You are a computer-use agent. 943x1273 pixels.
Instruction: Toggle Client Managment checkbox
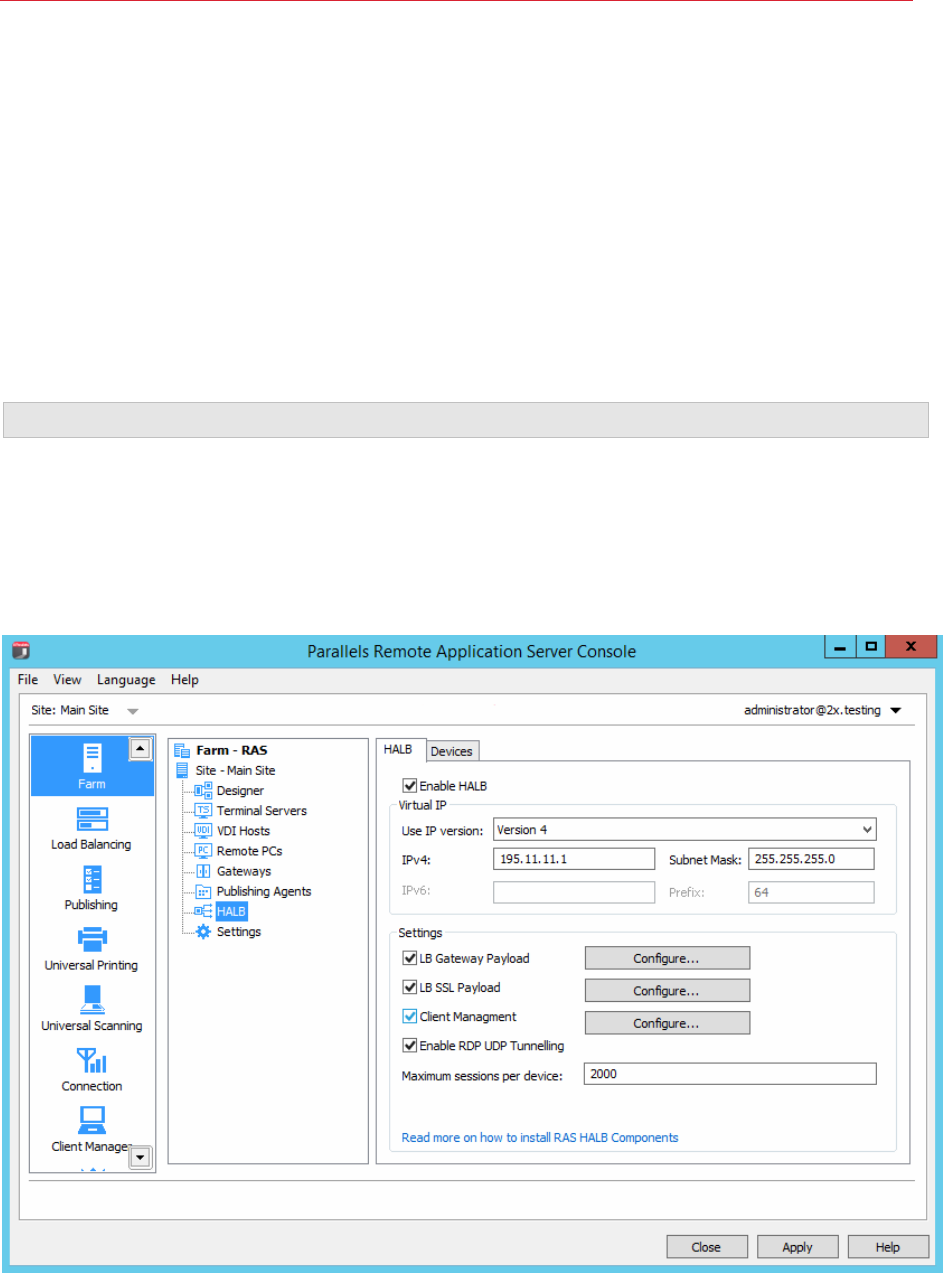click(409, 1017)
